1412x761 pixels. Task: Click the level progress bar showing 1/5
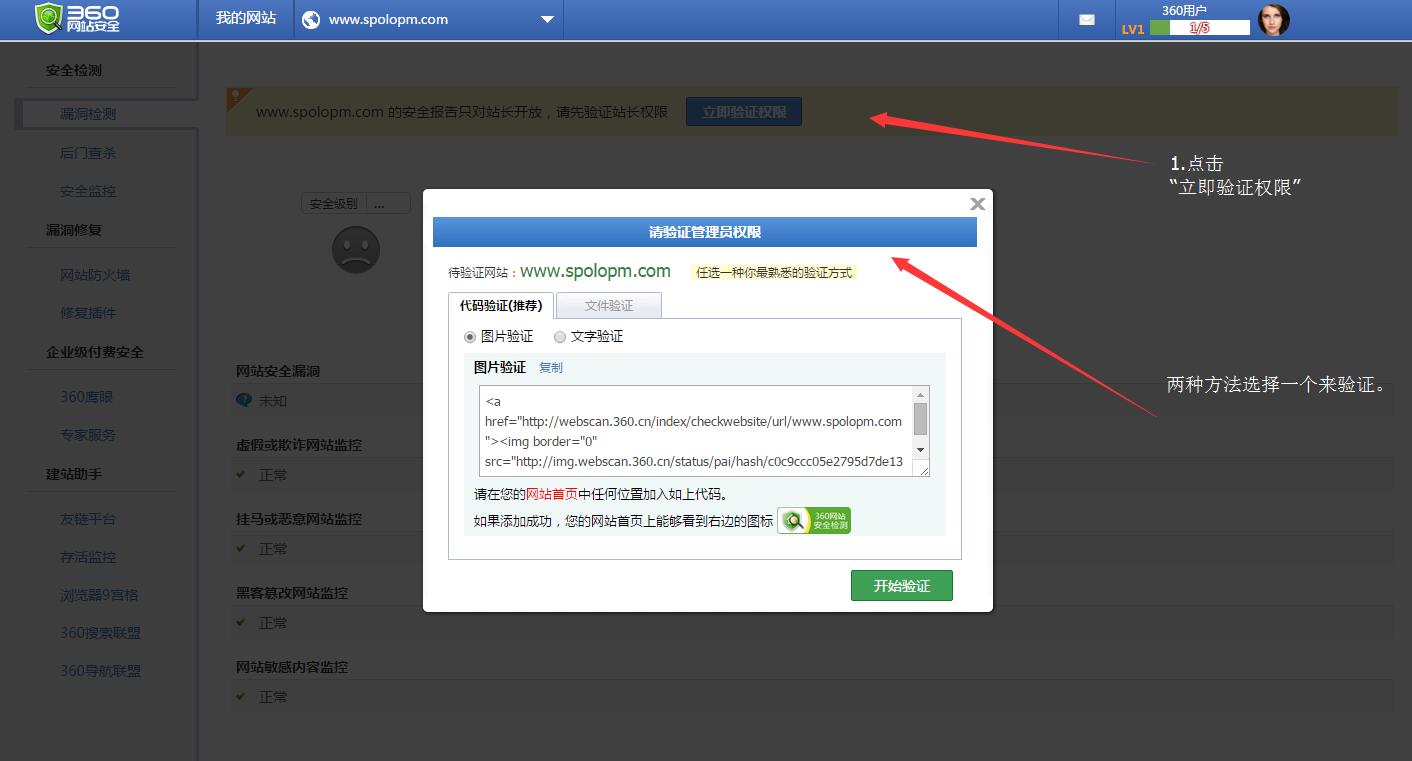tap(1200, 28)
